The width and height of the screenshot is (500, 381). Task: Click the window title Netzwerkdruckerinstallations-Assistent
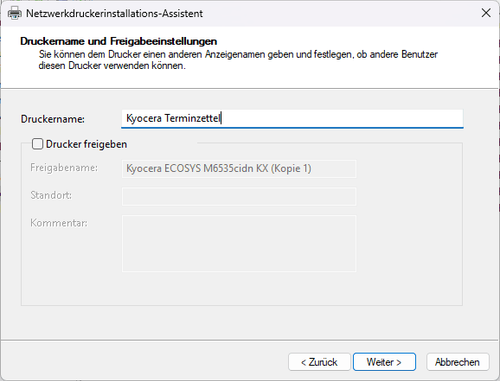(x=114, y=13)
